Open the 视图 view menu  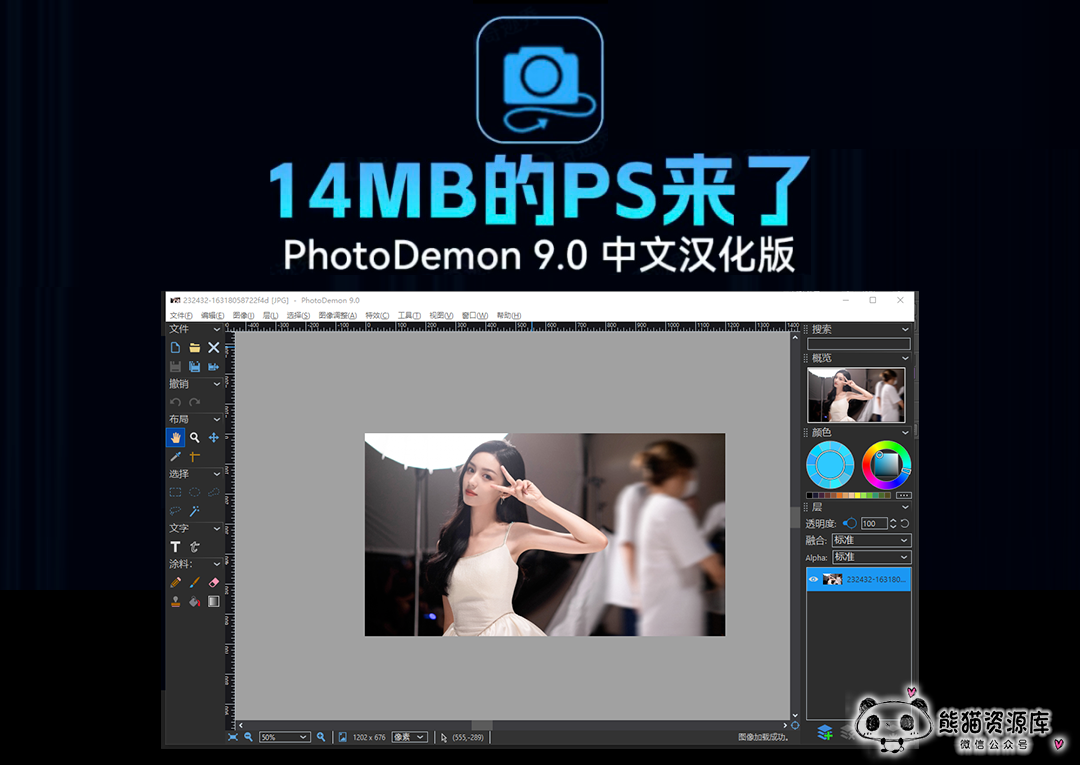437,315
